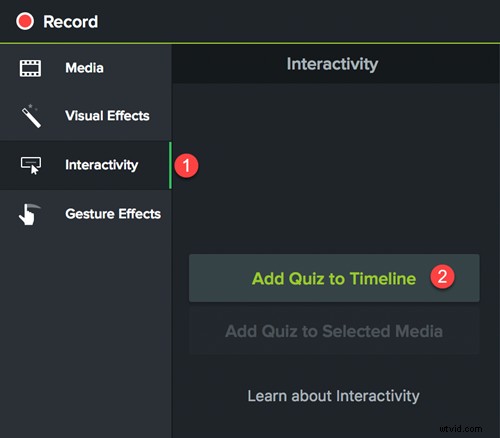Open the Media tab label

84,68
